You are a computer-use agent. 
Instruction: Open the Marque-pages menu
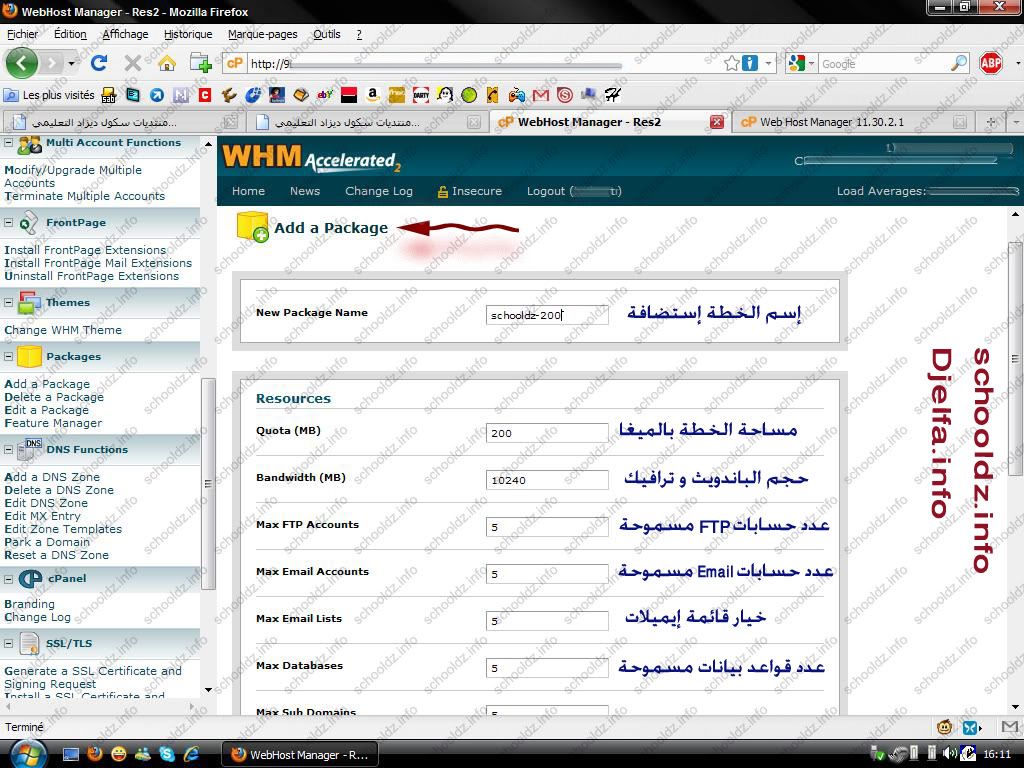pos(263,34)
